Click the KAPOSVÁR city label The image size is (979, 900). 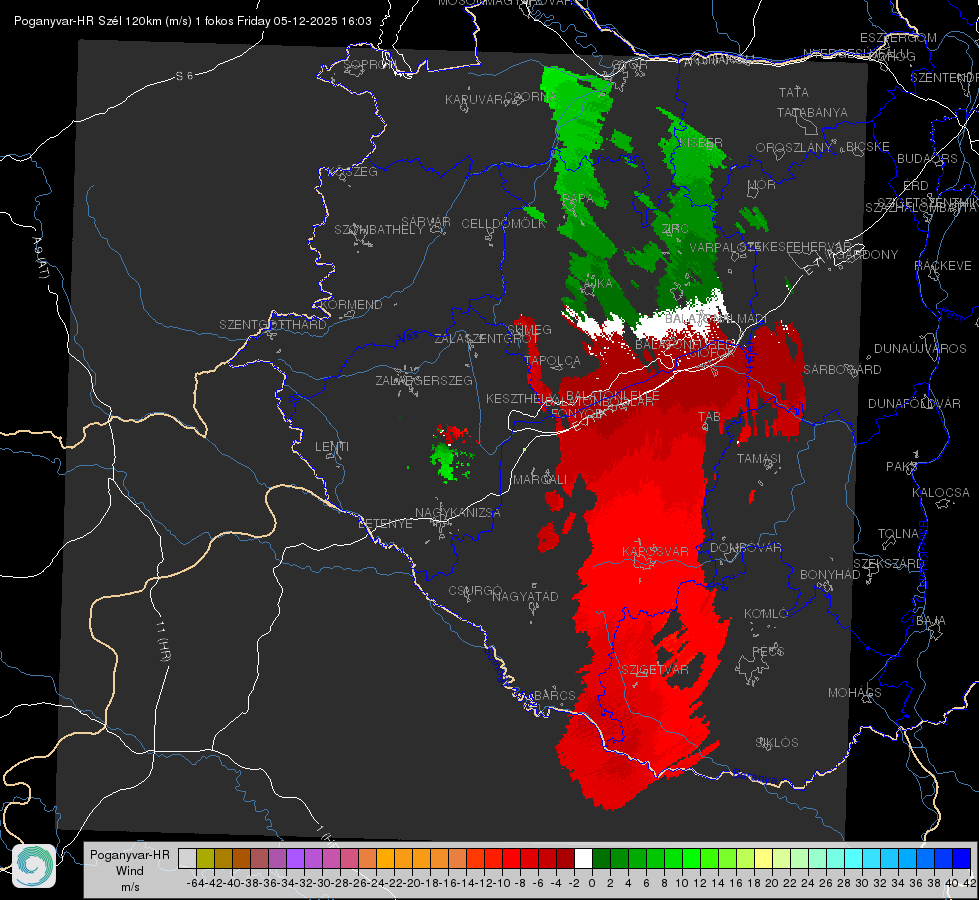656,552
